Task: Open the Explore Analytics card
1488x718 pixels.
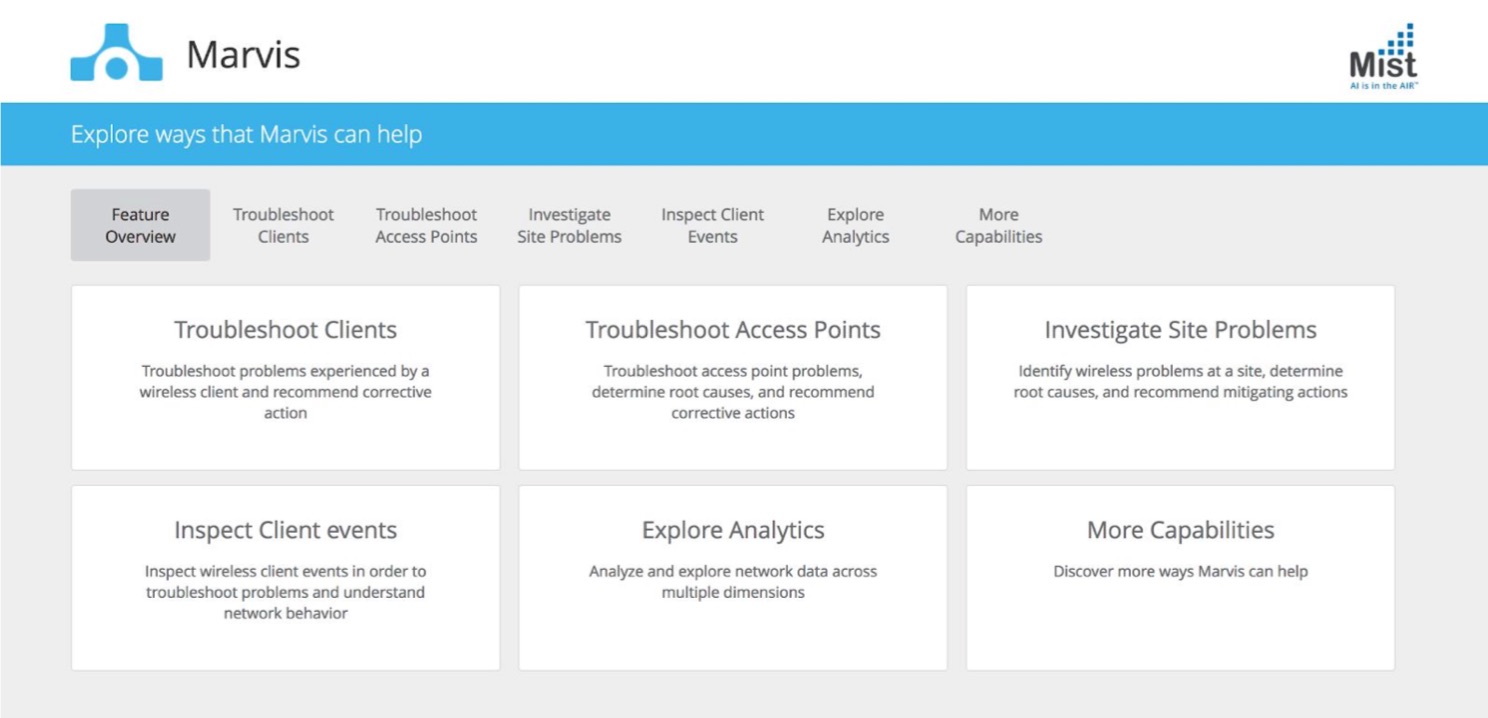Action: 733,530
